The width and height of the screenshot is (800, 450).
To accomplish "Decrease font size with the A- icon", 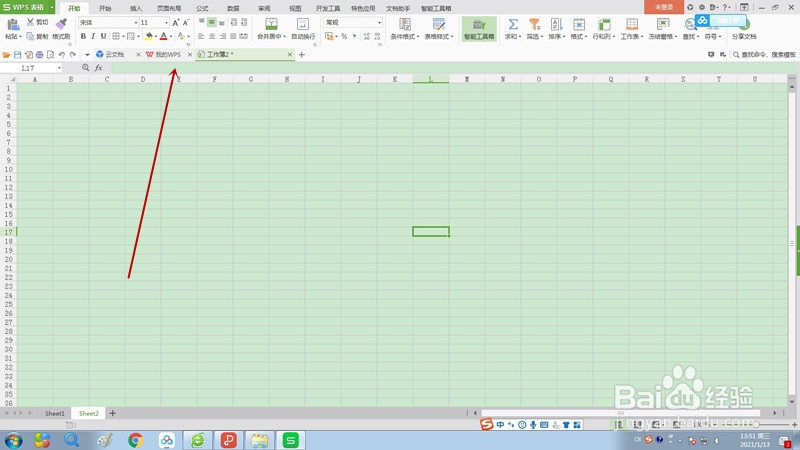I will [186, 22].
